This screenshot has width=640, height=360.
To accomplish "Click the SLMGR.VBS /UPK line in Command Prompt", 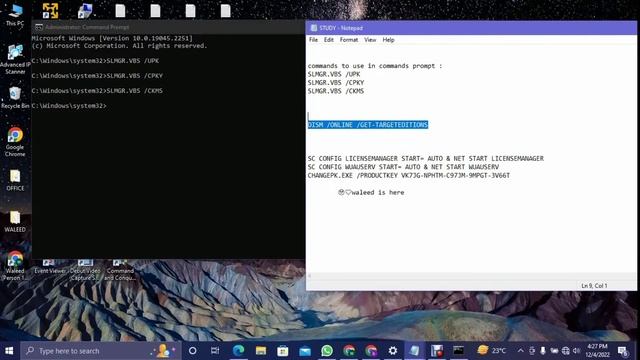I will pos(96,61).
